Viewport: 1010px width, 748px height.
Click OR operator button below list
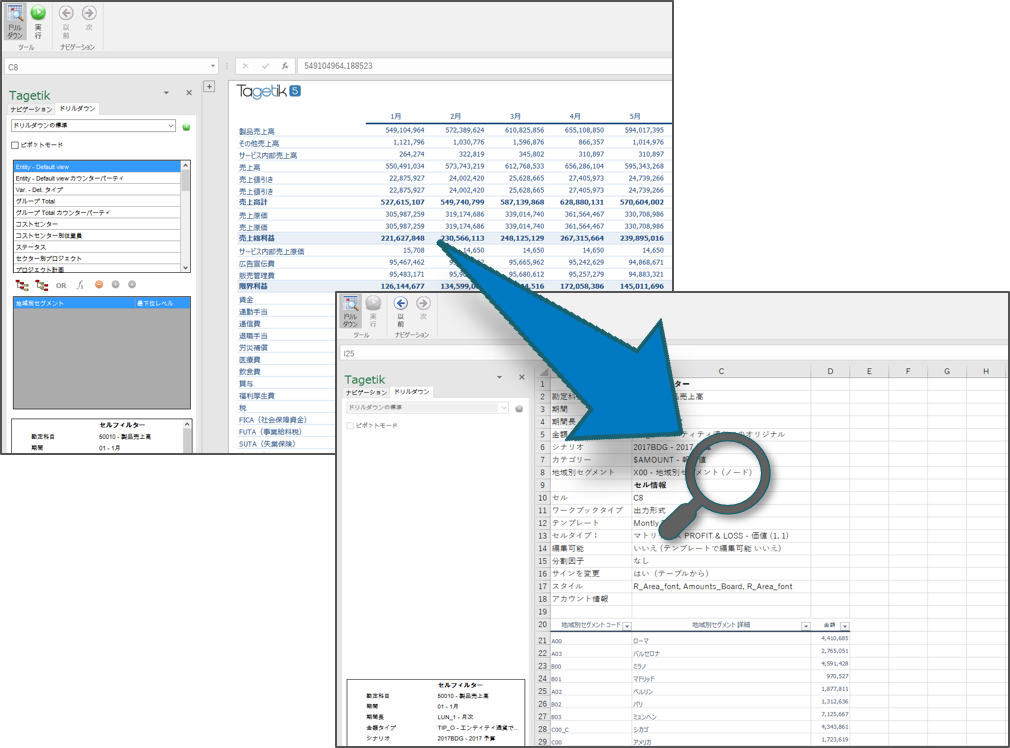(61, 285)
